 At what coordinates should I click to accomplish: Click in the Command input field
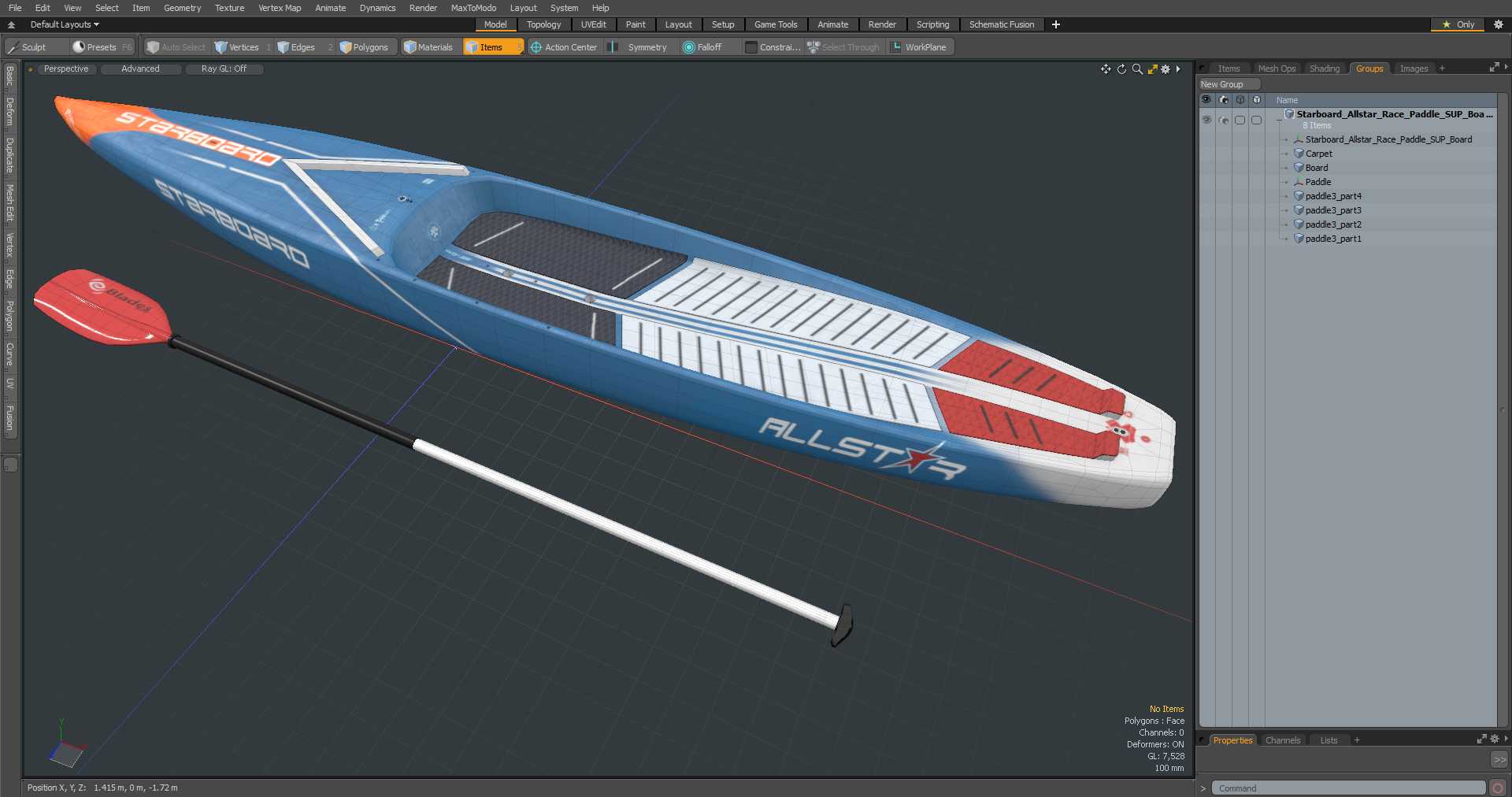tap(1348, 788)
